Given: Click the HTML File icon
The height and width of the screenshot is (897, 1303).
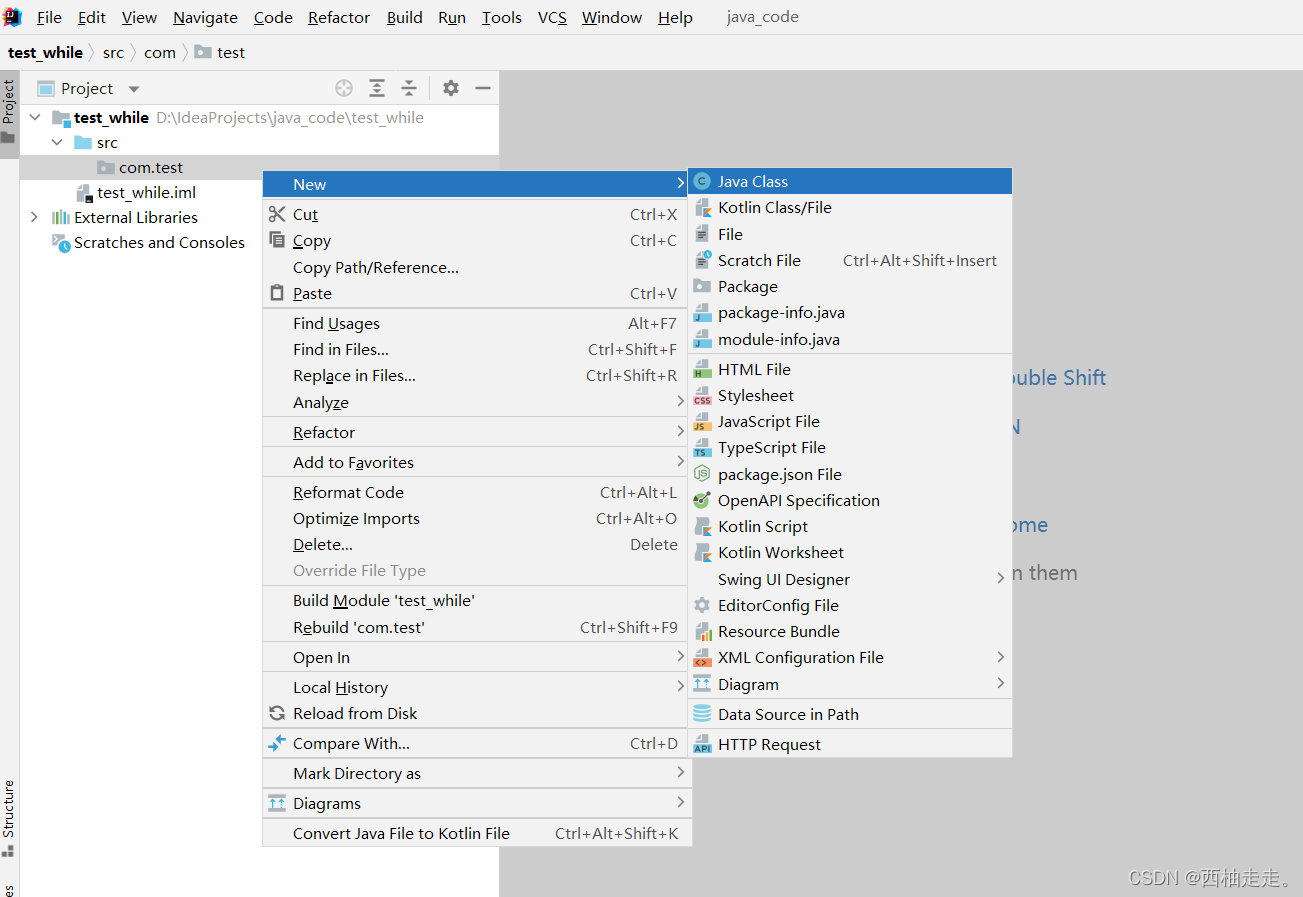Looking at the screenshot, I should (x=702, y=369).
